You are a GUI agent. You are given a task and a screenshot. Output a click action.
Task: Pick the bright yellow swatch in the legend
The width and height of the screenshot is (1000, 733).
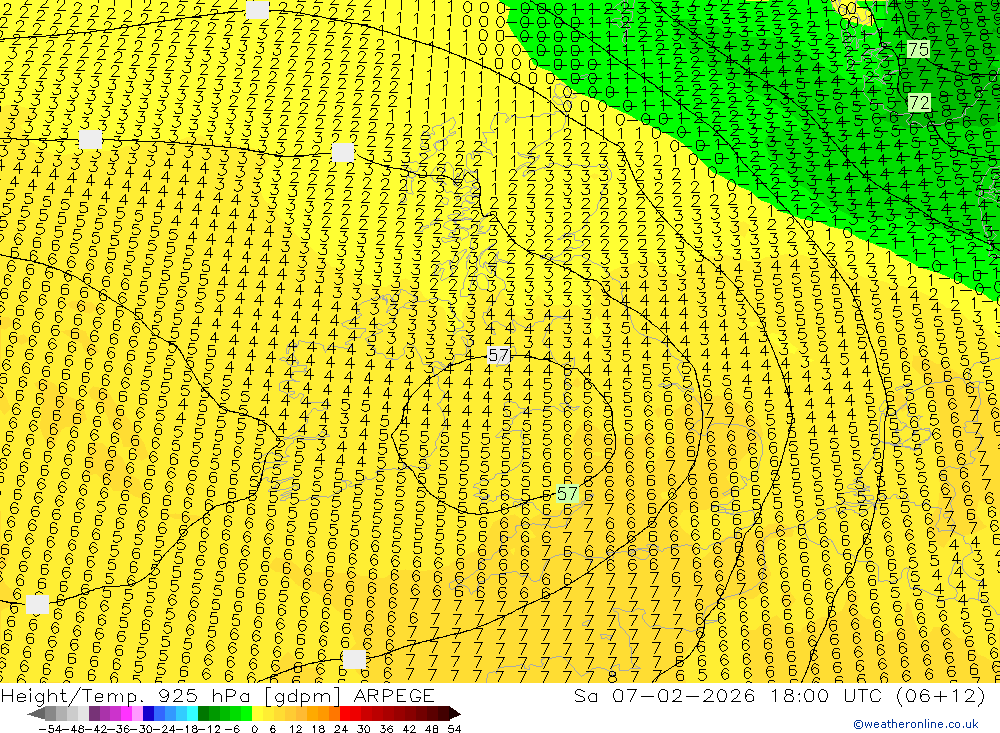258,713
